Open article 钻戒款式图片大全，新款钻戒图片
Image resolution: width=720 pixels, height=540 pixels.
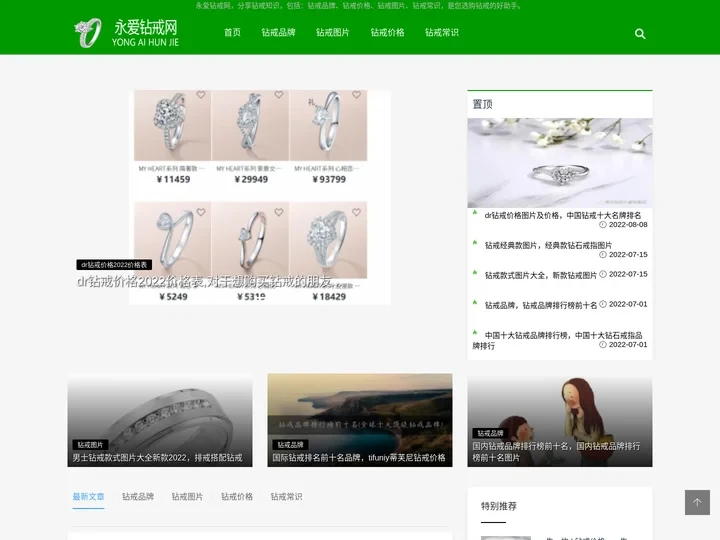541,275
